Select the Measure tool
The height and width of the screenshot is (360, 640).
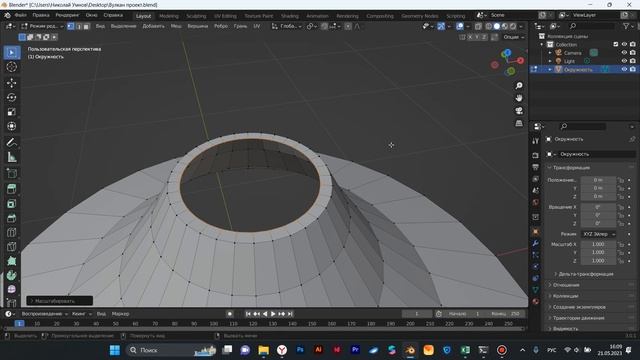point(11,158)
